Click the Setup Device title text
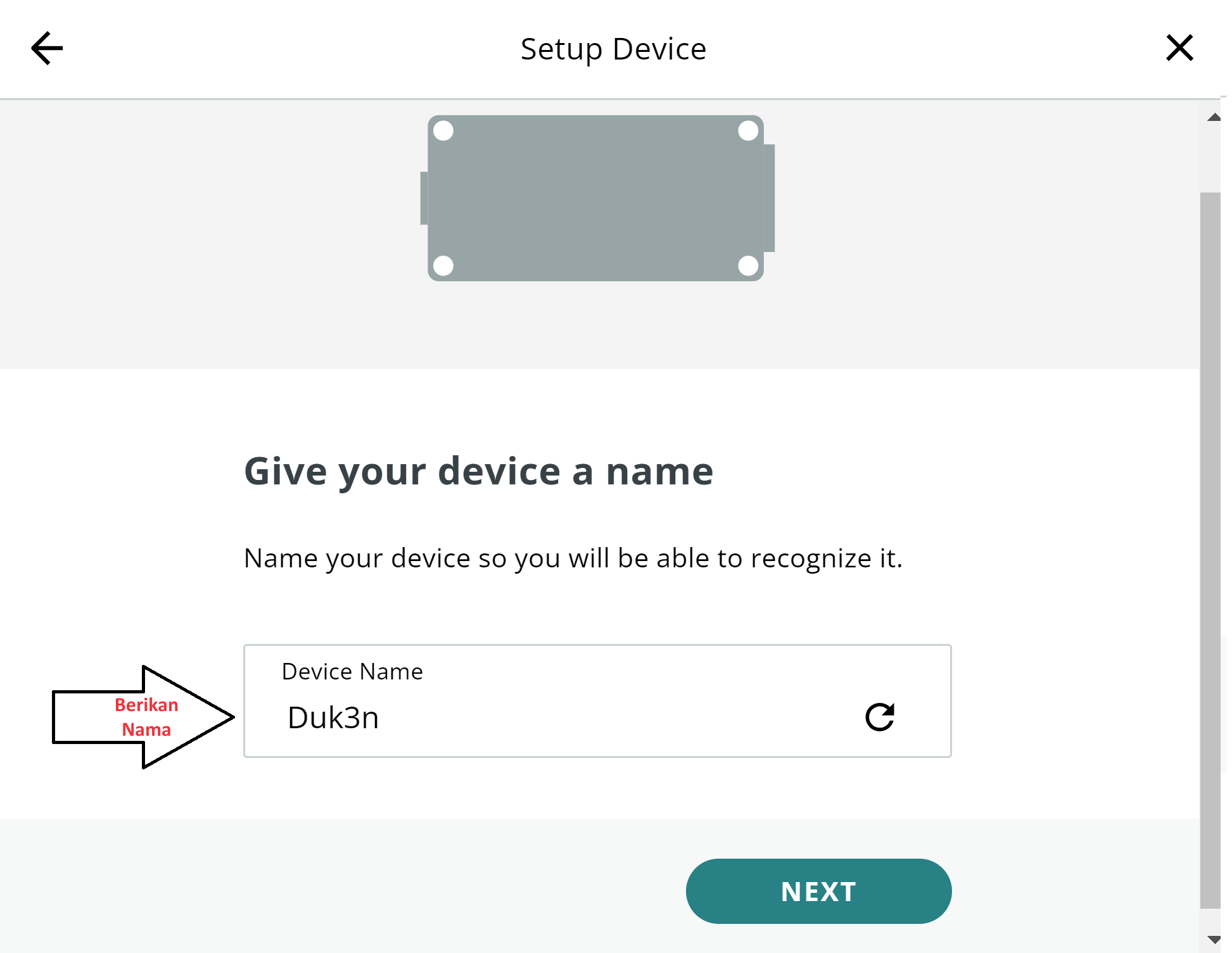 tap(613, 49)
